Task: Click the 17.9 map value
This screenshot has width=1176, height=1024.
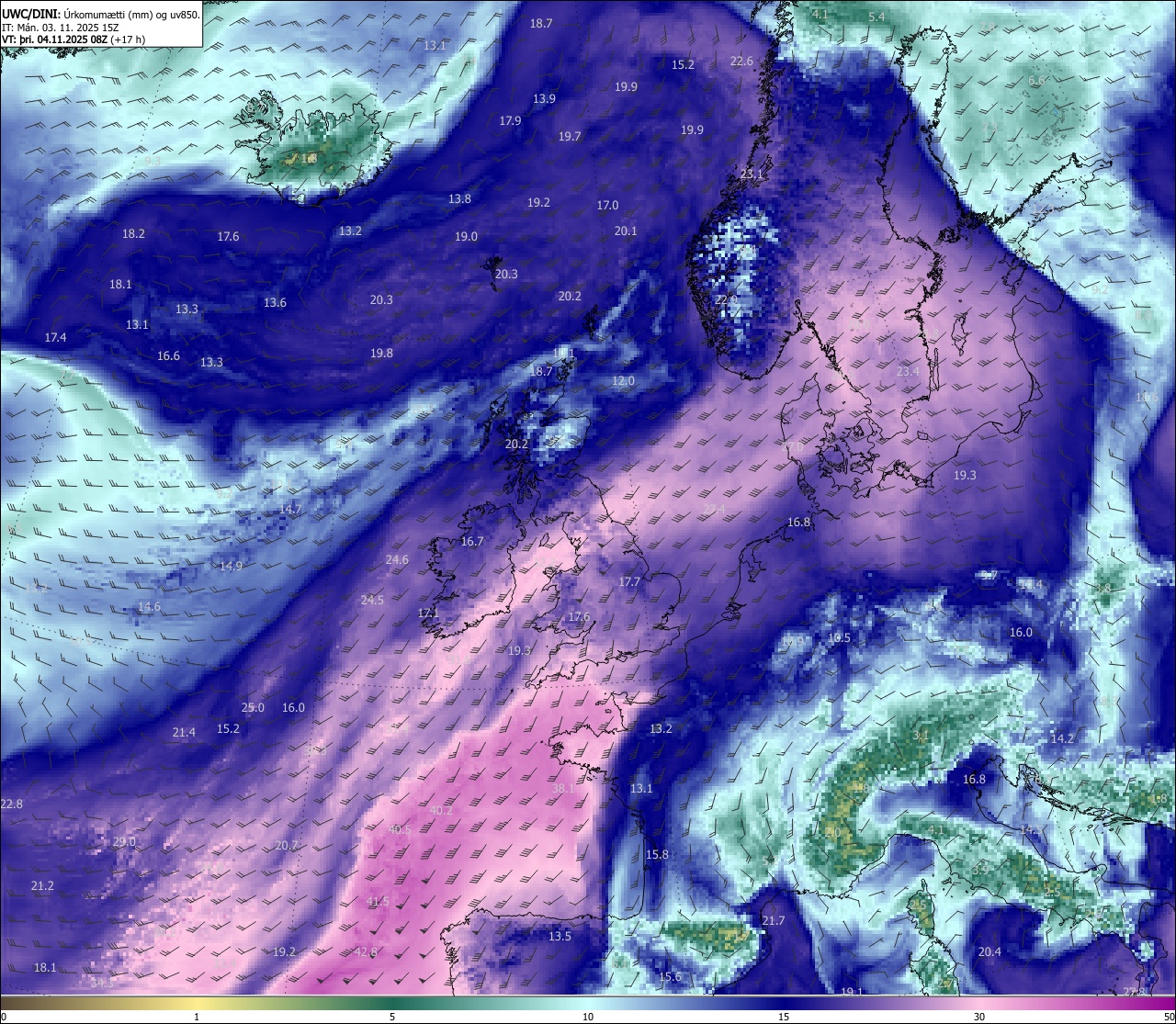Action: point(510,121)
